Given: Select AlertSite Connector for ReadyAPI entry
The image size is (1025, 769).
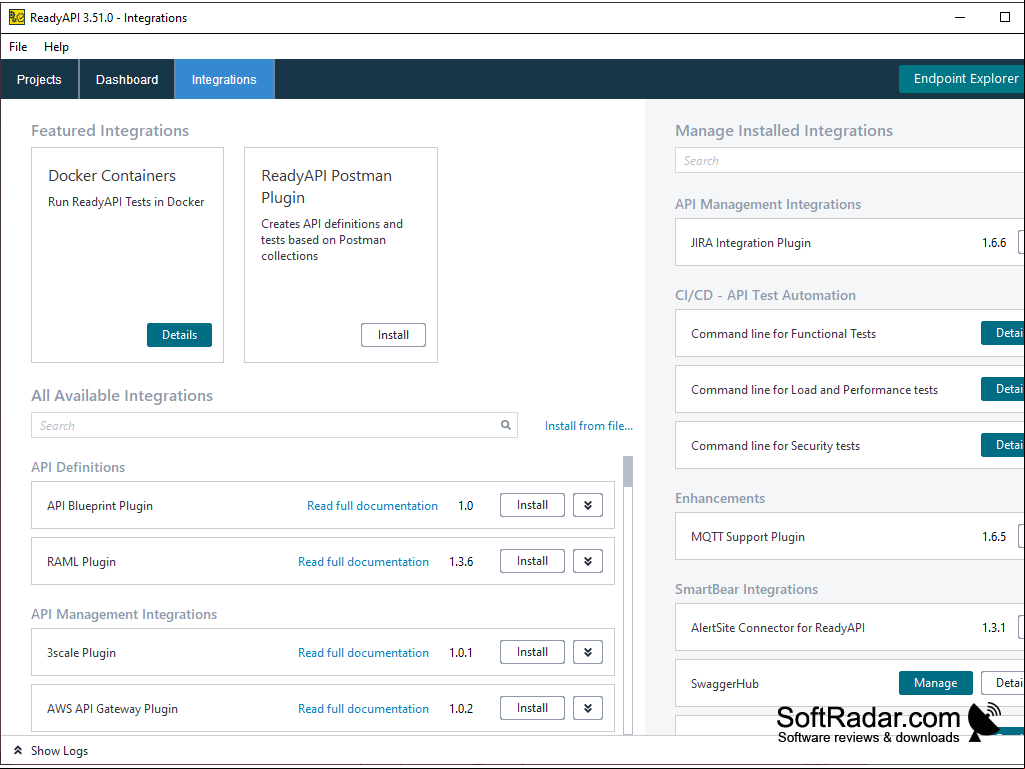Looking at the screenshot, I should 850,627.
